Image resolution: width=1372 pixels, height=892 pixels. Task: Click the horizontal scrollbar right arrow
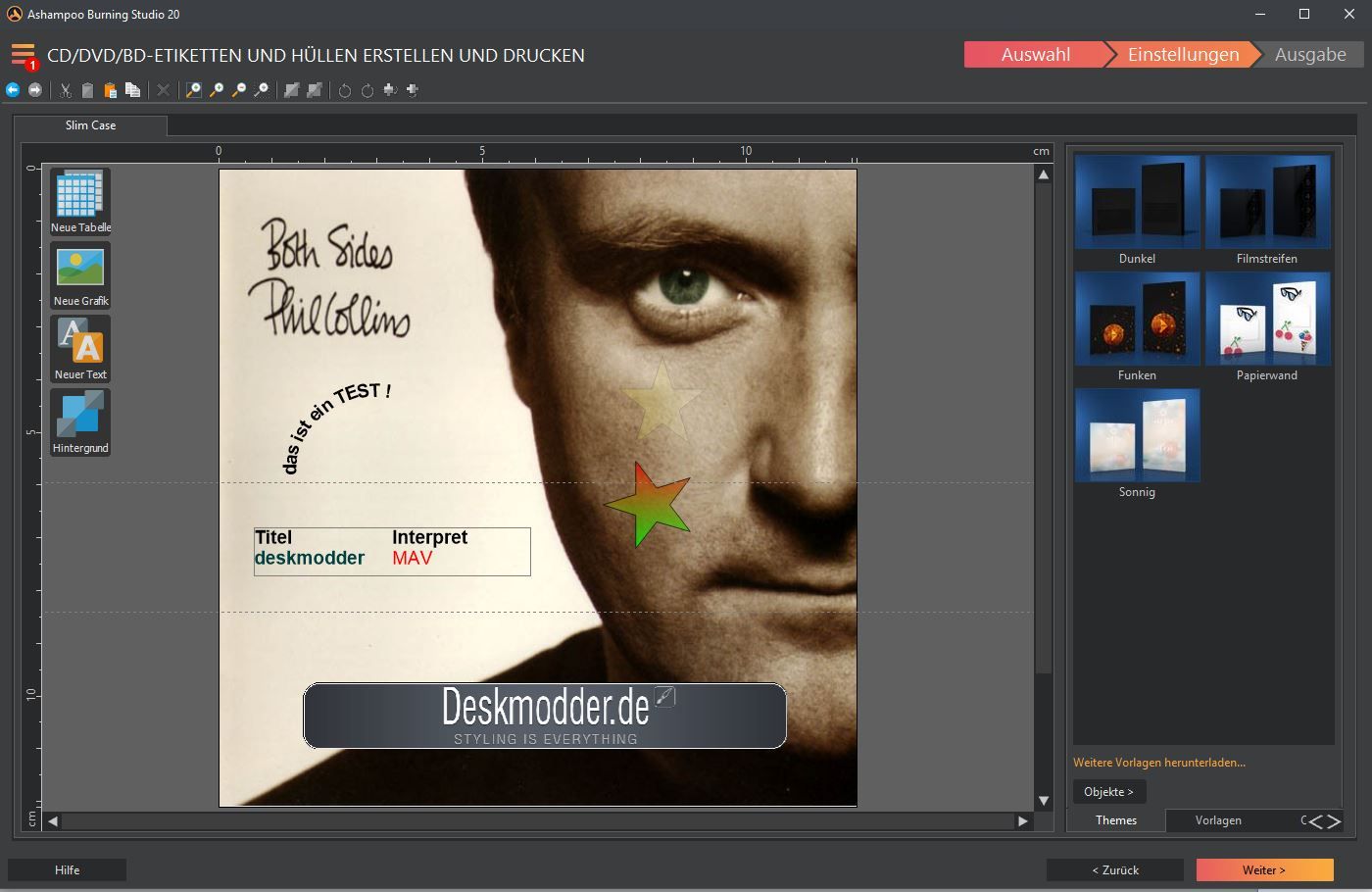pos(1023,821)
